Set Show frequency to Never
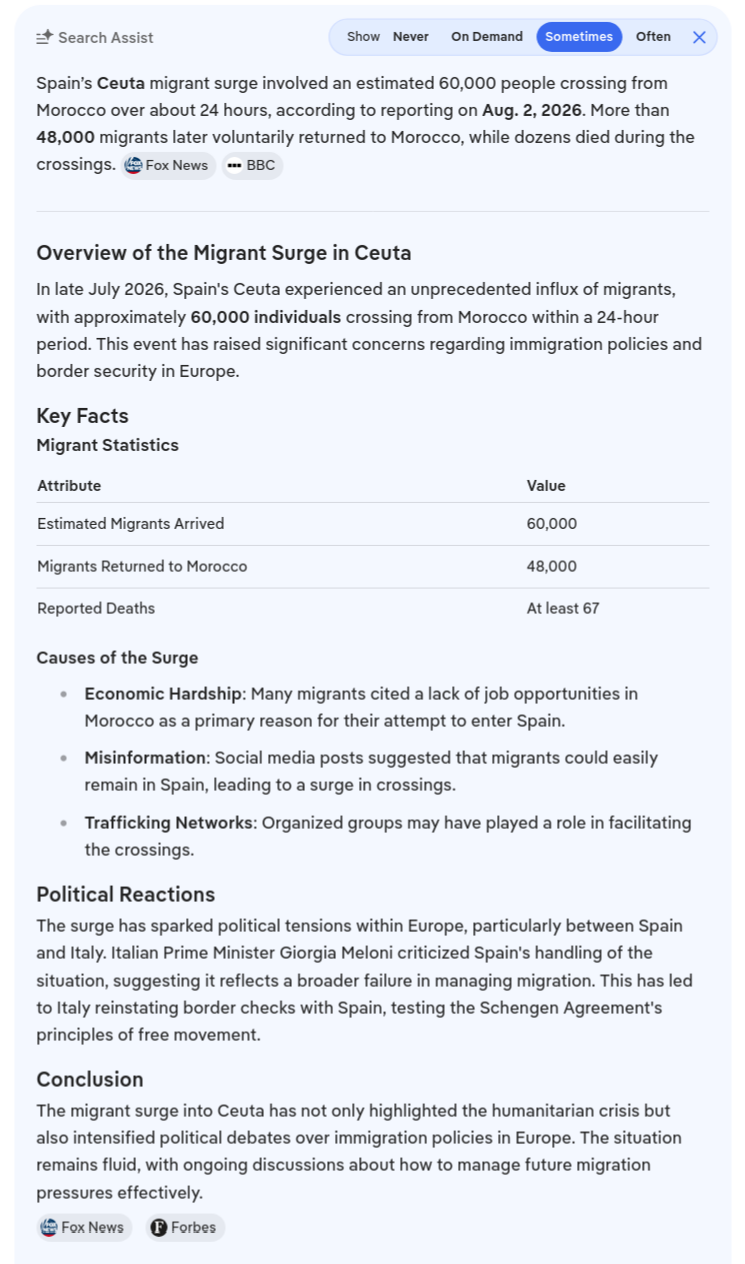The height and width of the screenshot is (1264, 745). pos(410,37)
